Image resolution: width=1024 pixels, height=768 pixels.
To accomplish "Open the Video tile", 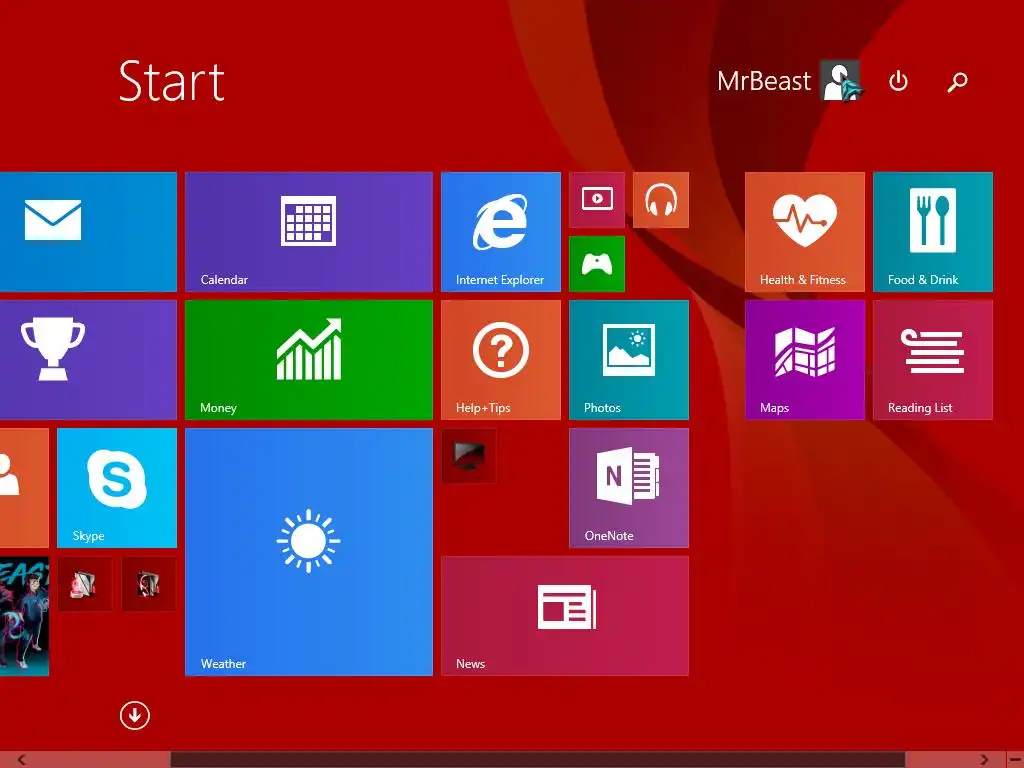I will (x=597, y=200).
